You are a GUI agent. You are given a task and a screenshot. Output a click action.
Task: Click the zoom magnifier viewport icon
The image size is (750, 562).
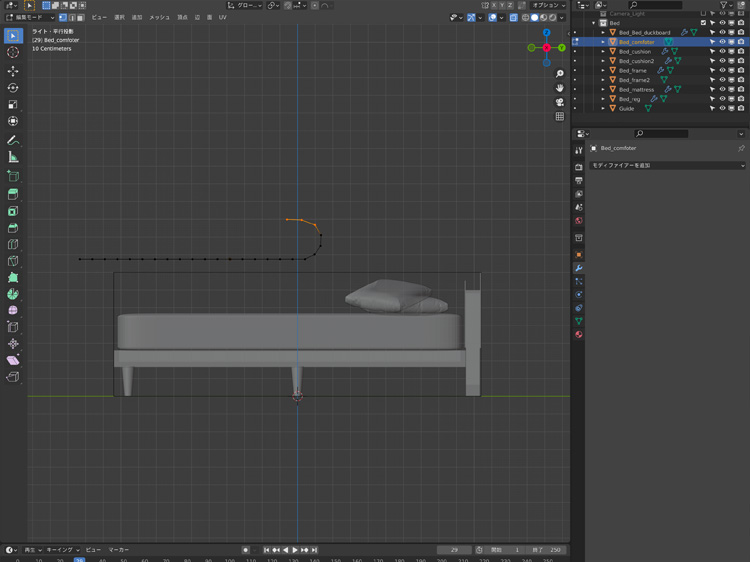pyautogui.click(x=560, y=74)
